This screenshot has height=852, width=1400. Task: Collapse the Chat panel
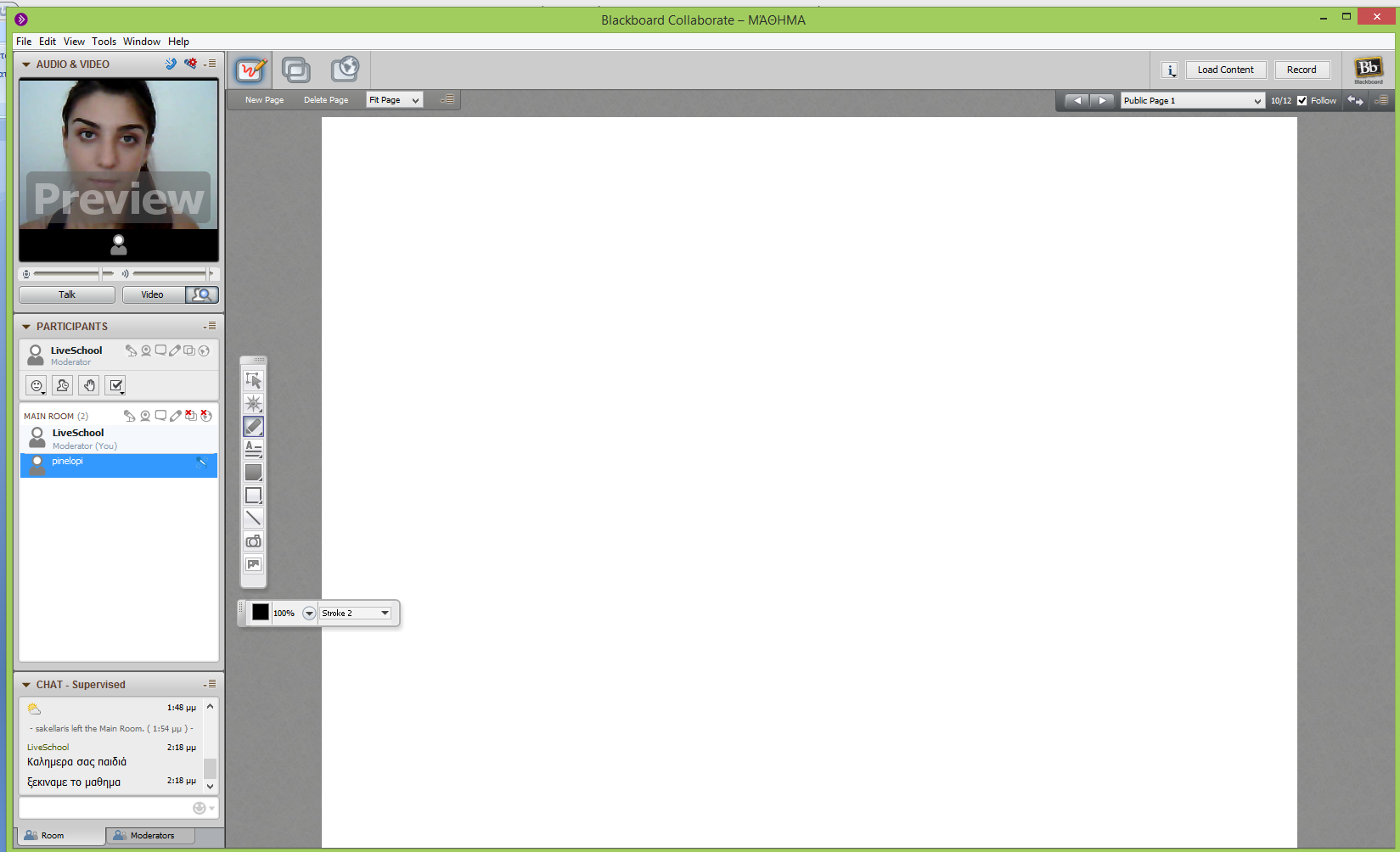click(26, 685)
